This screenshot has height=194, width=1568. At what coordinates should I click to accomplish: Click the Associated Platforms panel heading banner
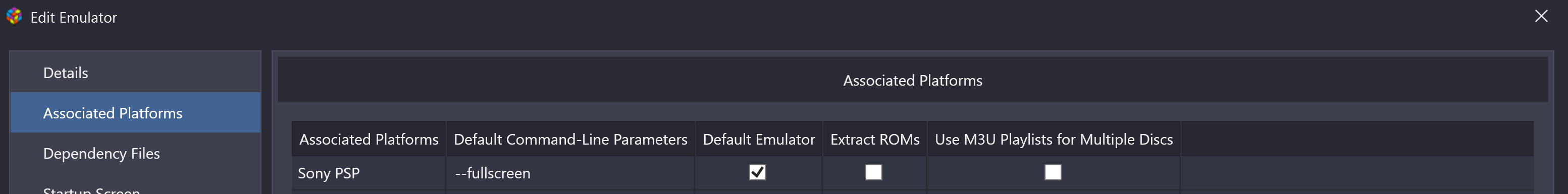pyautogui.click(x=912, y=80)
